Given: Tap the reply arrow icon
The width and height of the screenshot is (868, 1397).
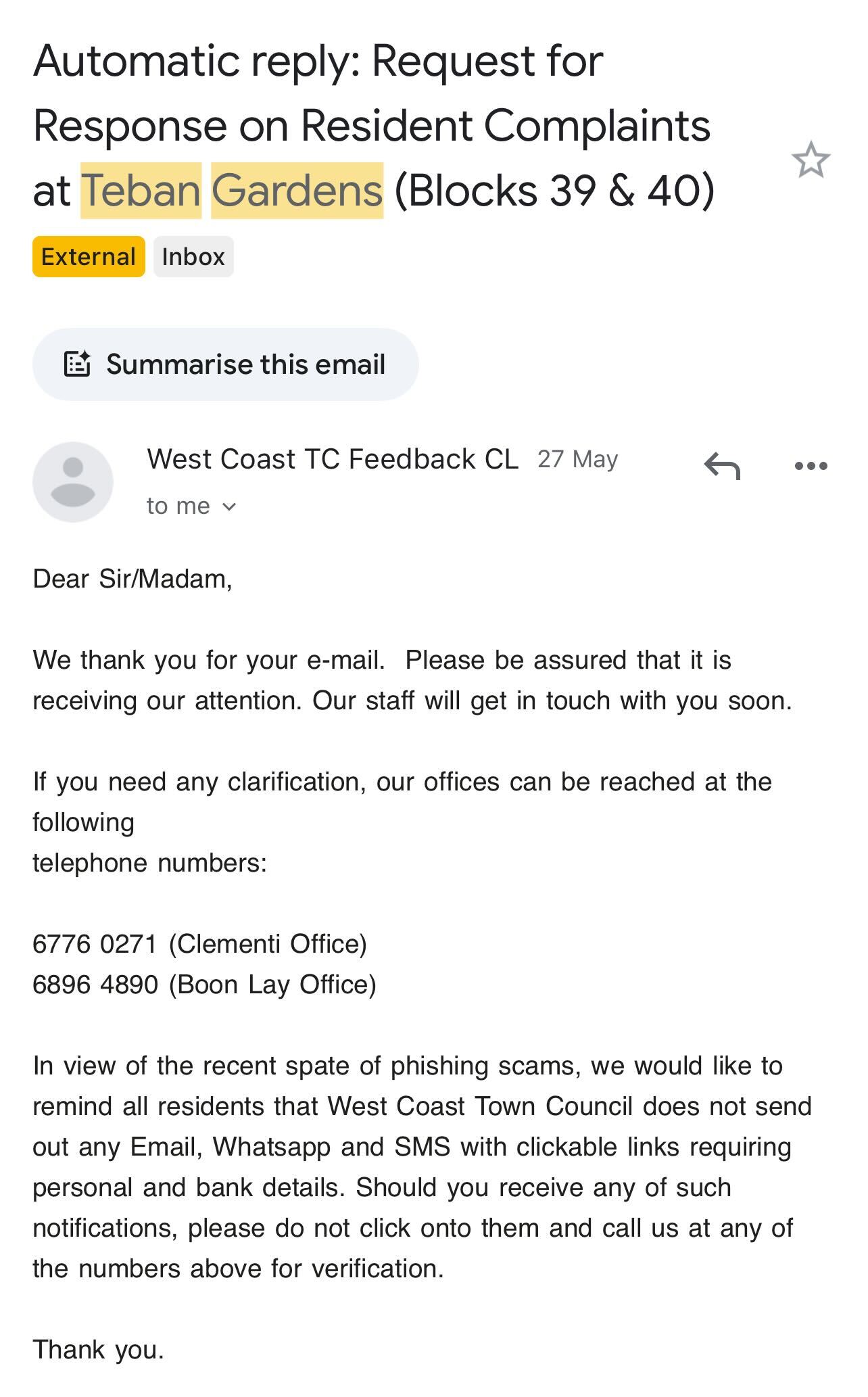Looking at the screenshot, I should click(x=722, y=466).
